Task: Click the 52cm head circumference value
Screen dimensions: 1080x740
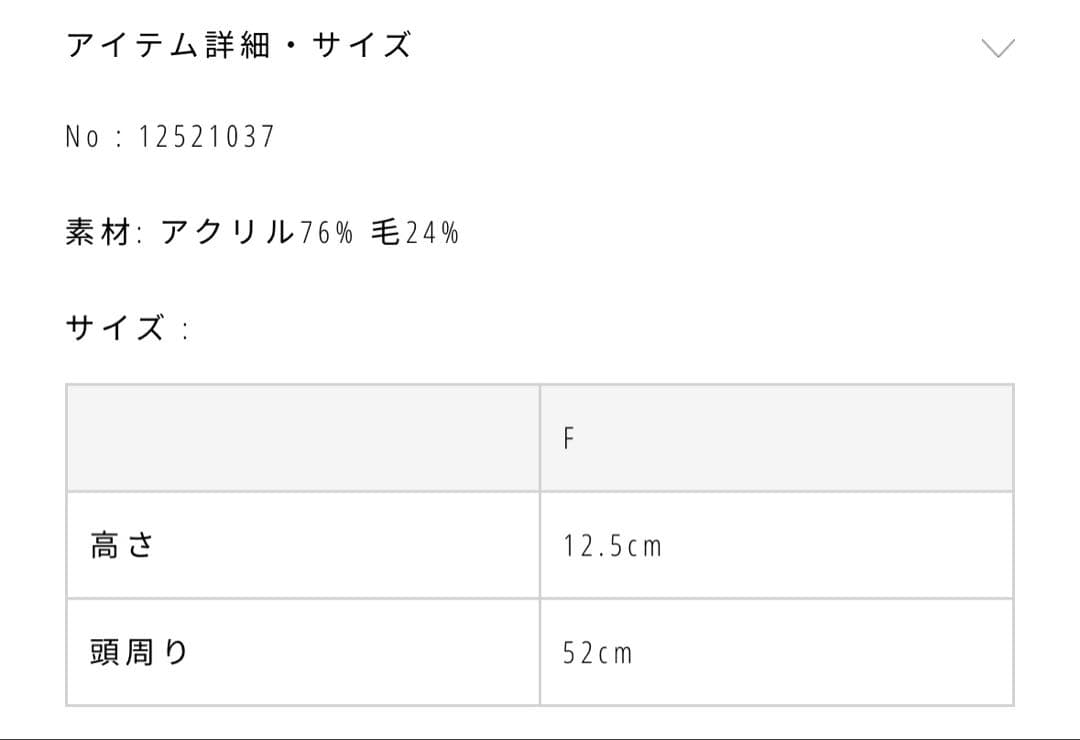Action: pyautogui.click(x=598, y=653)
